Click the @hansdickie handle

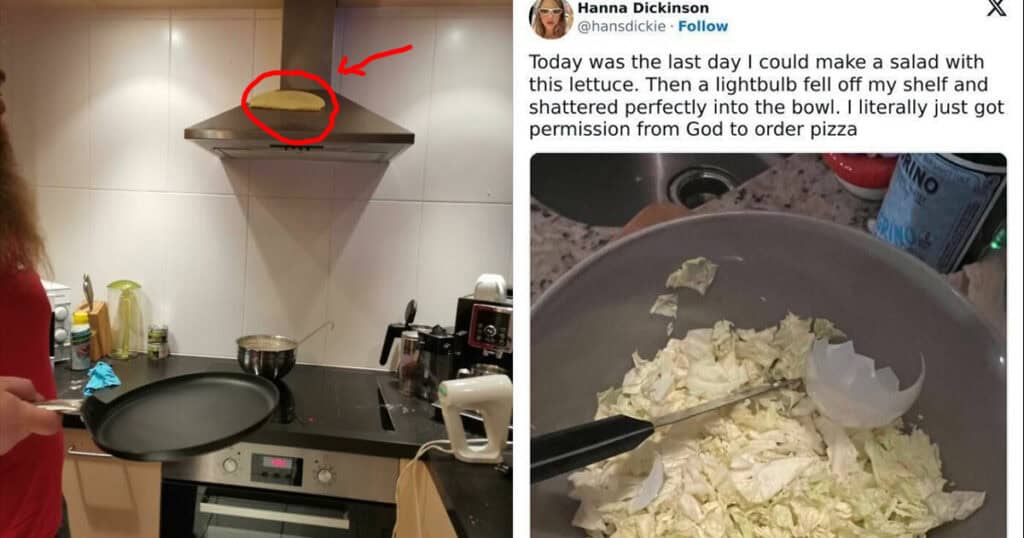point(621,26)
